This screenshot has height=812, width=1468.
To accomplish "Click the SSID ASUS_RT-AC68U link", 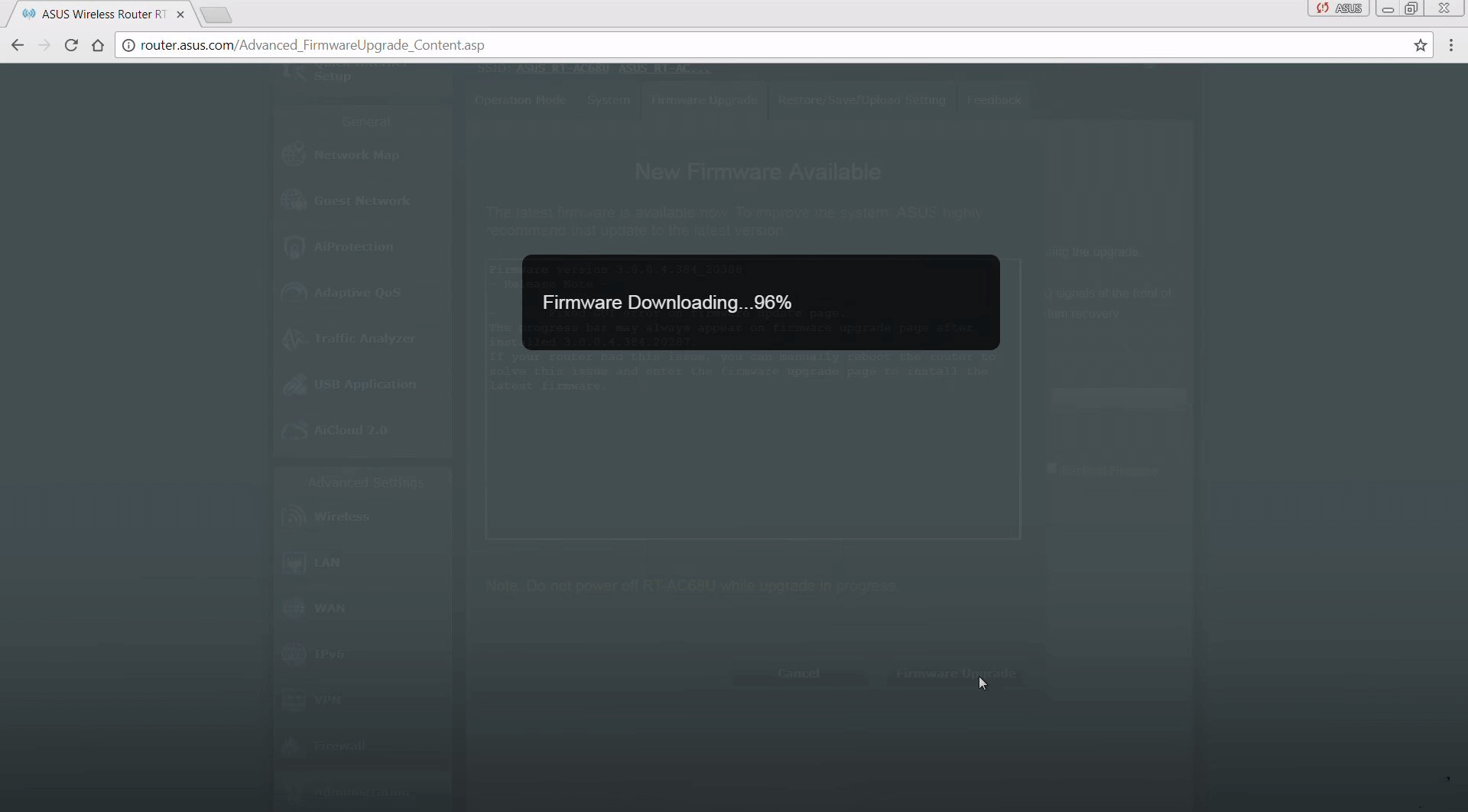I will click(x=563, y=69).
